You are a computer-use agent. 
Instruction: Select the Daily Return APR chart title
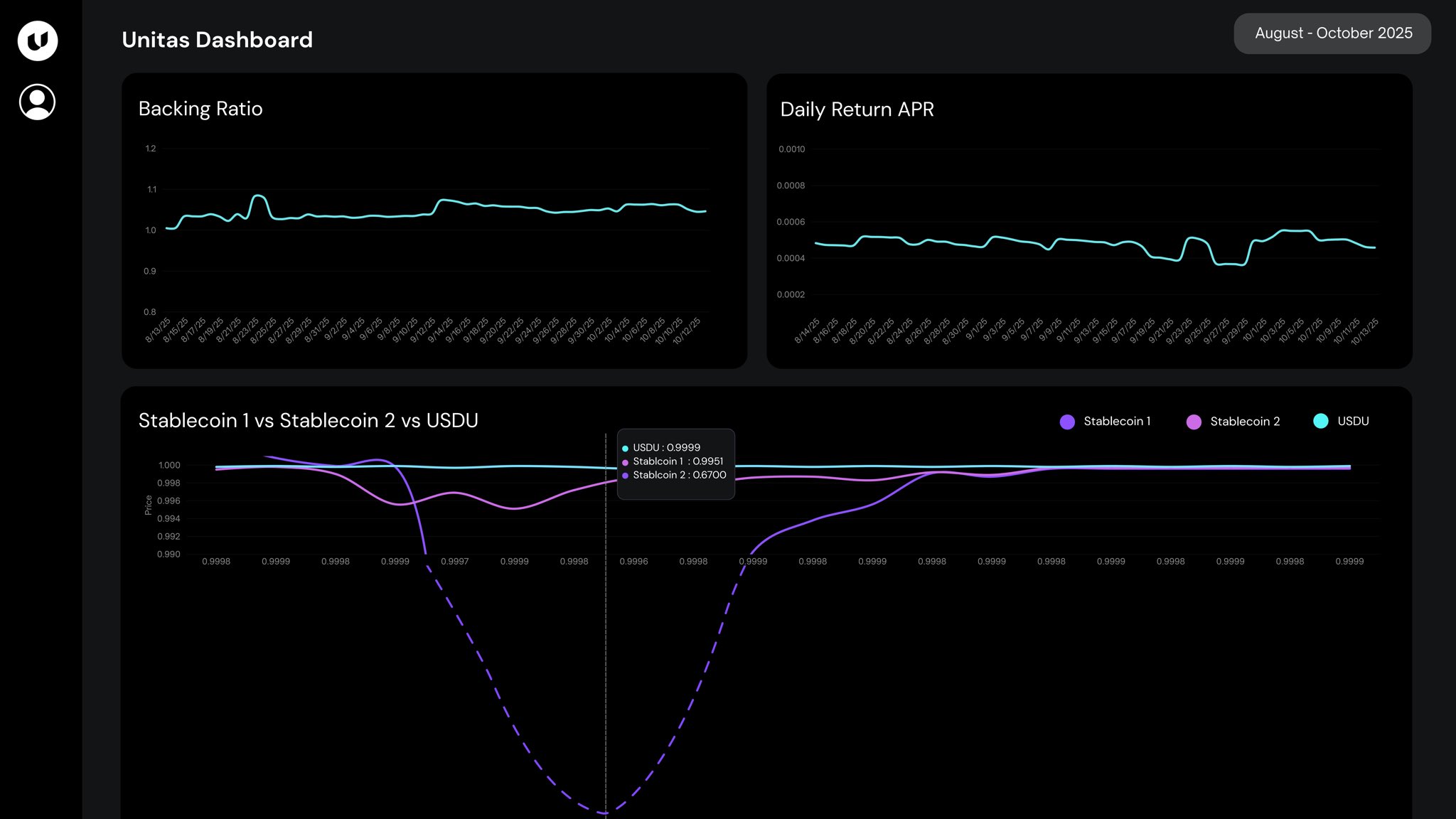coord(857,110)
